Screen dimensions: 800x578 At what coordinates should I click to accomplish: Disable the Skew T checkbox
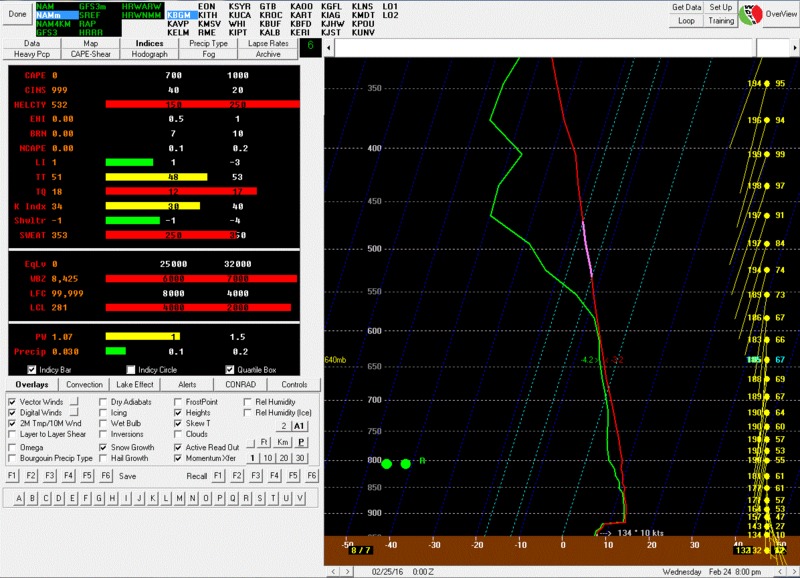[178, 423]
